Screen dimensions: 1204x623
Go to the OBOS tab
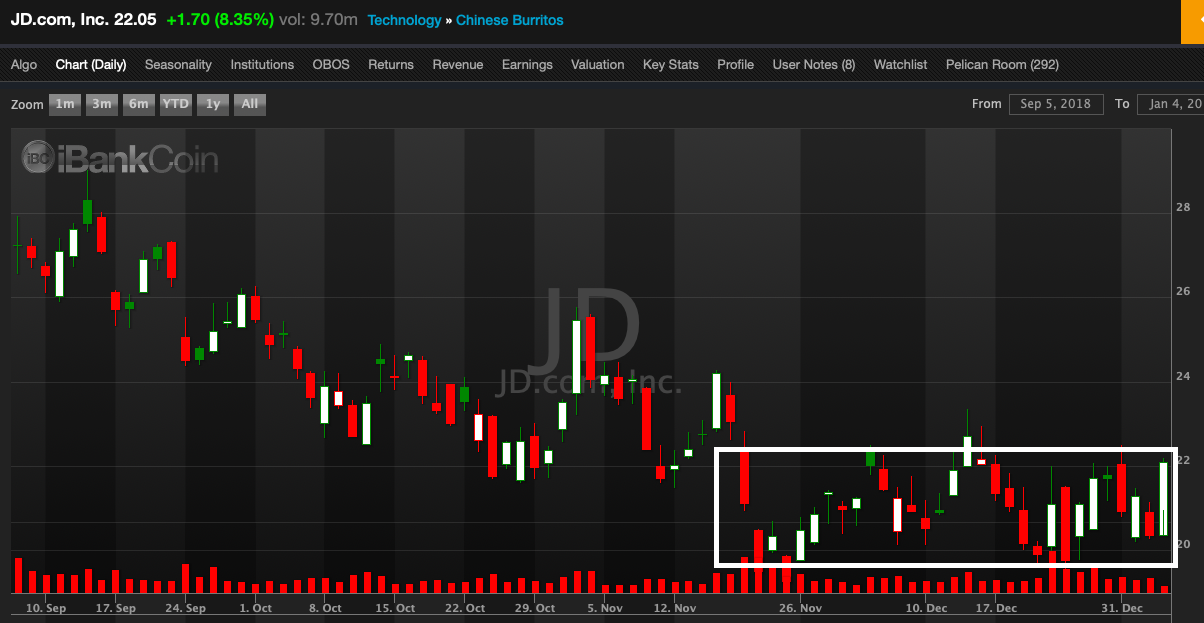331,64
